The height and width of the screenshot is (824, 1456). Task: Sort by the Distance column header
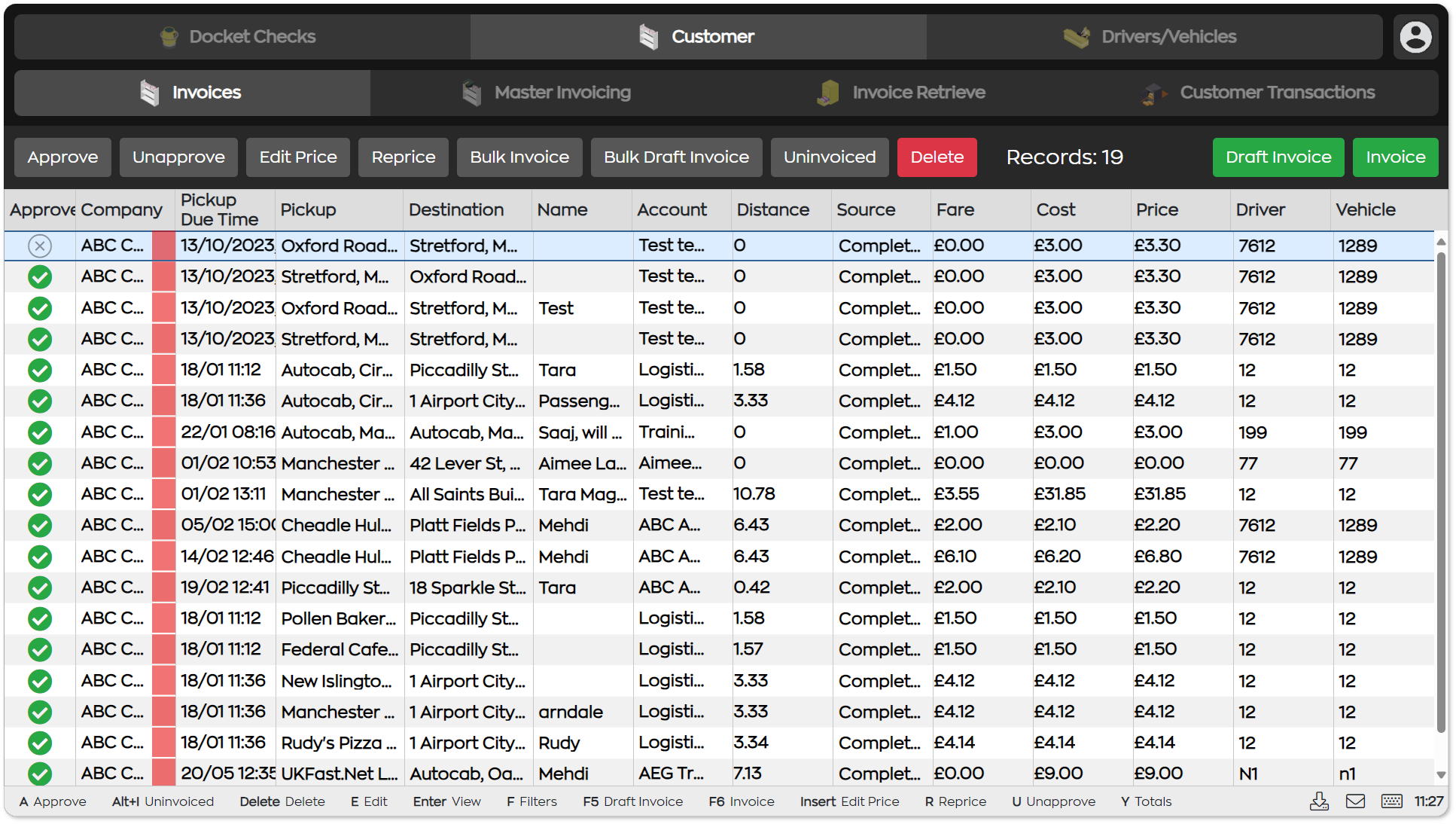click(x=781, y=209)
